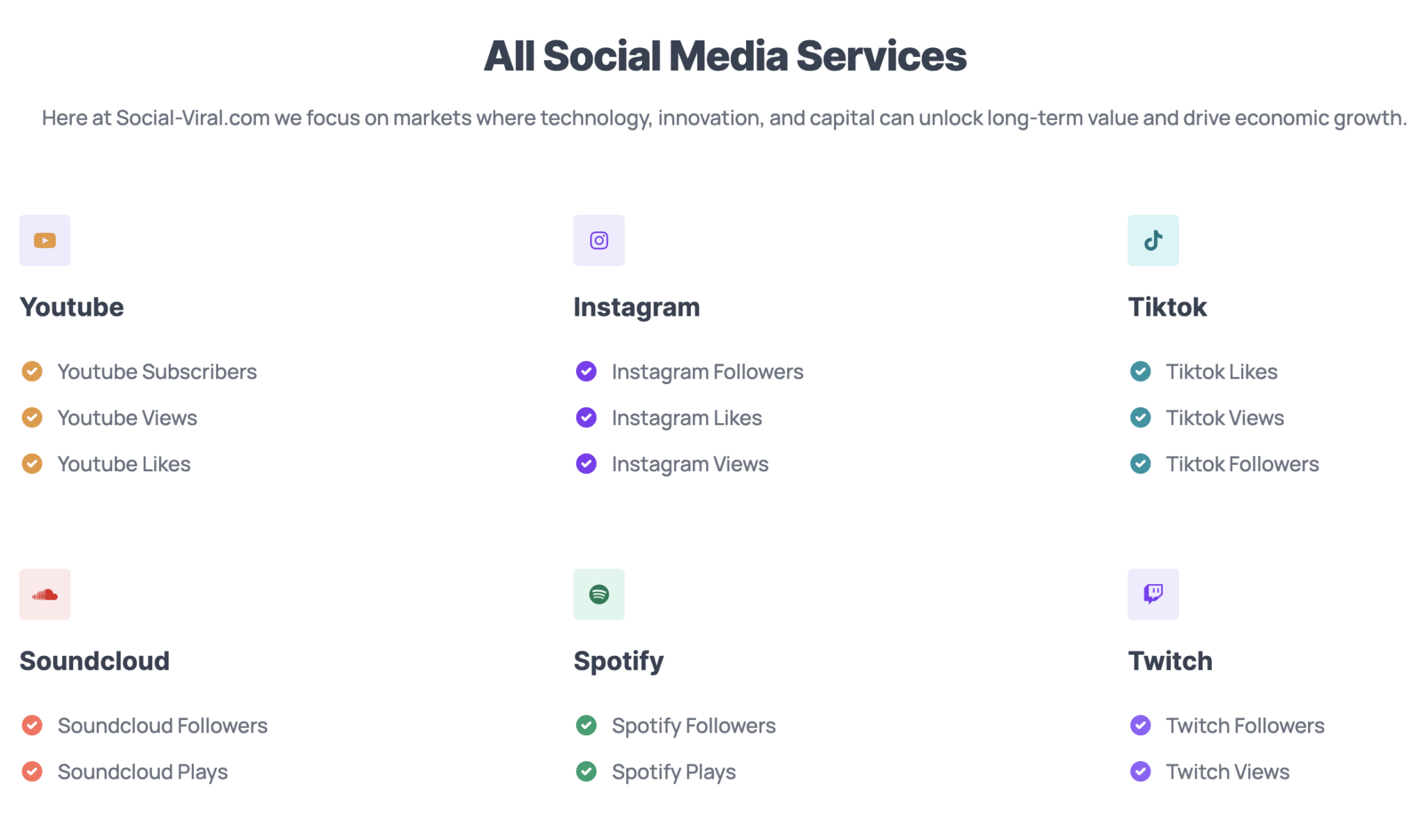The height and width of the screenshot is (840, 1428).
Task: Open the All Social Media Services menu
Action: click(713, 55)
